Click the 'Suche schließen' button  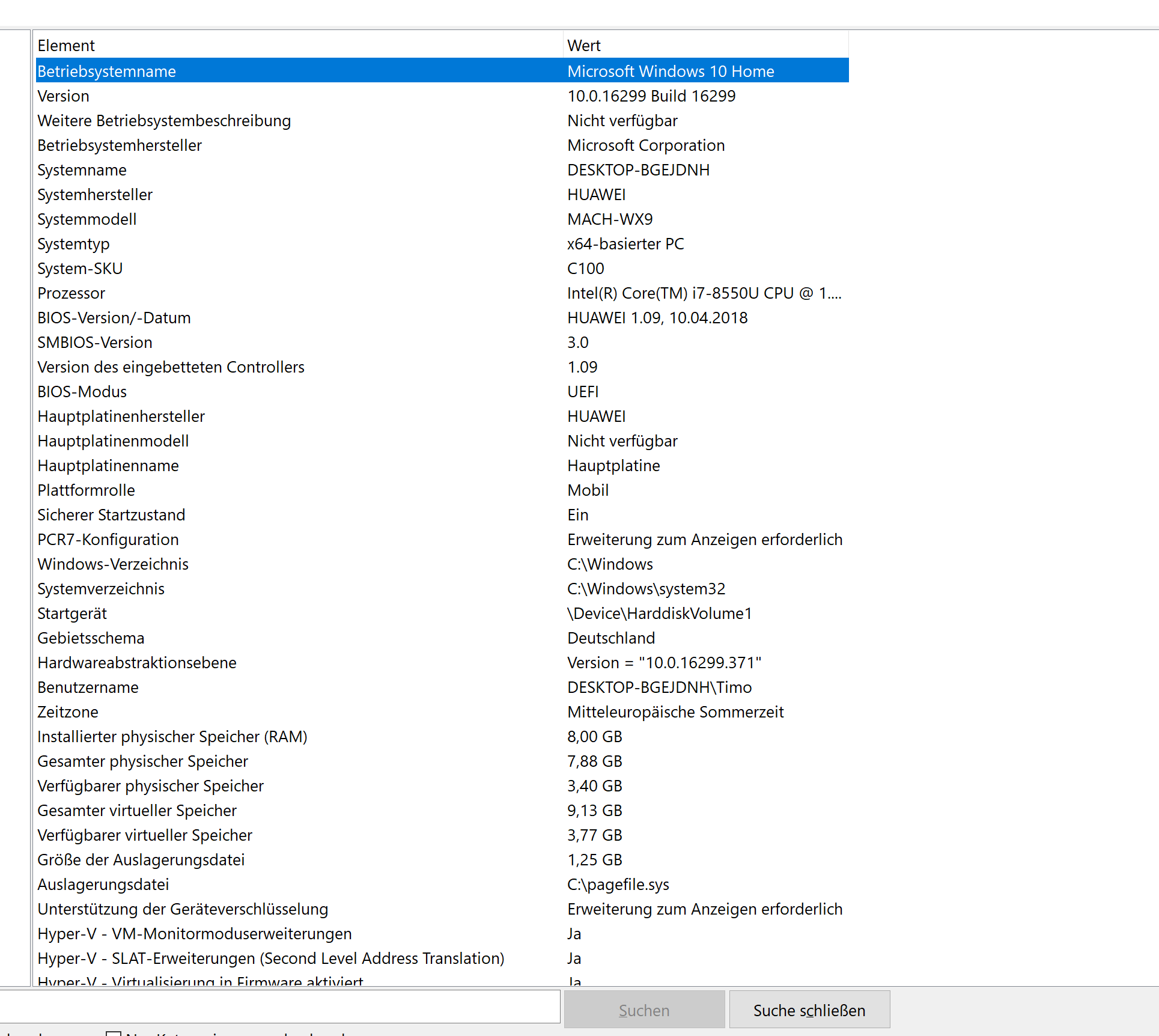(x=809, y=1010)
